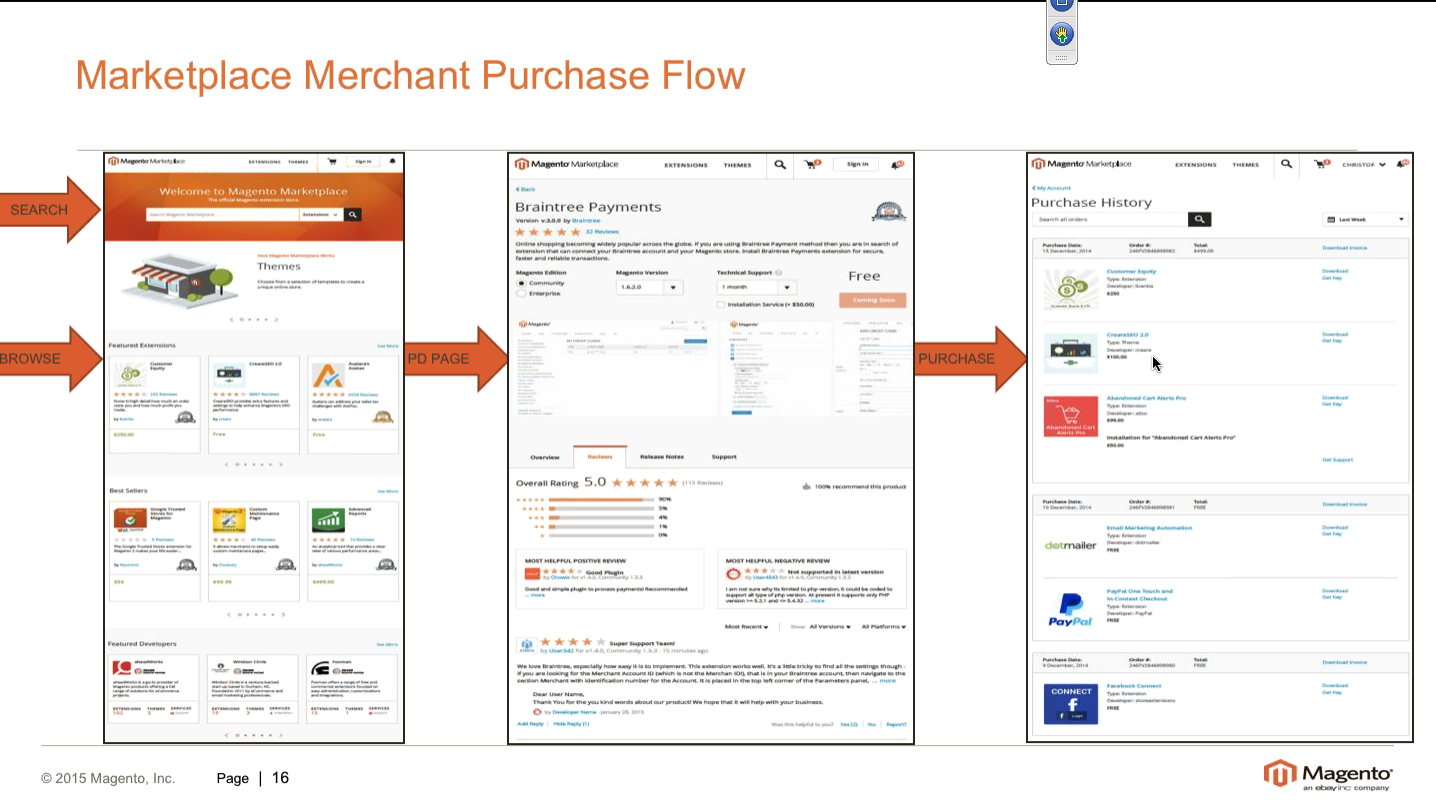
Task: Click the Report? link under review
Action: click(896, 723)
